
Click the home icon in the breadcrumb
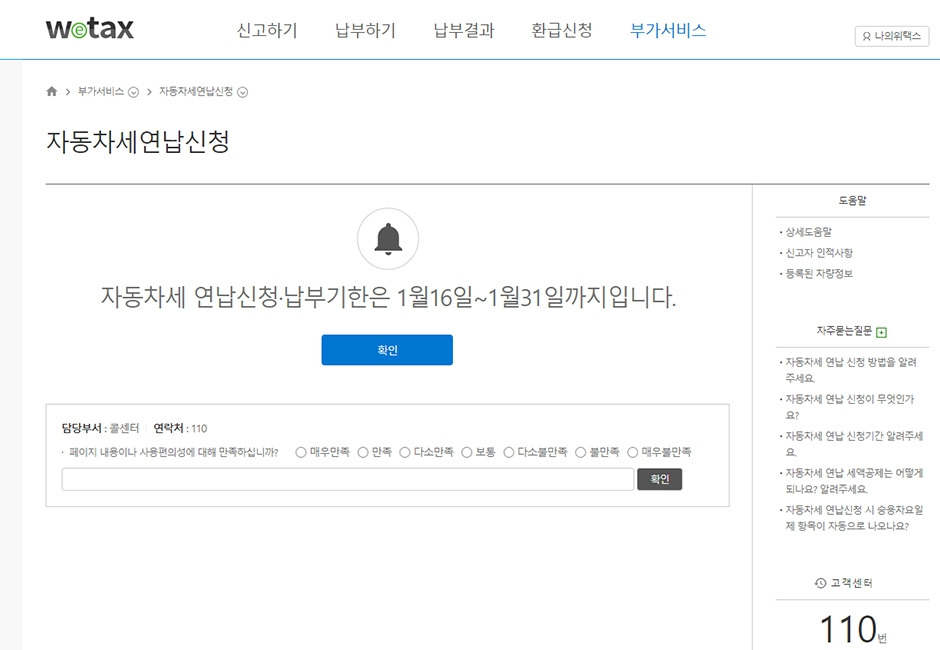click(51, 91)
